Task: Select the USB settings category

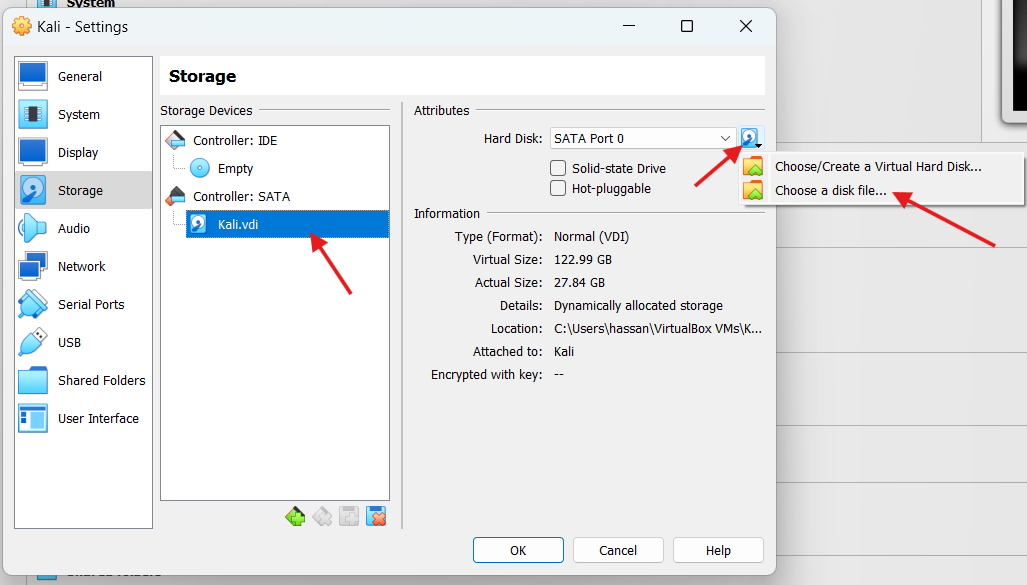Action: (83, 343)
